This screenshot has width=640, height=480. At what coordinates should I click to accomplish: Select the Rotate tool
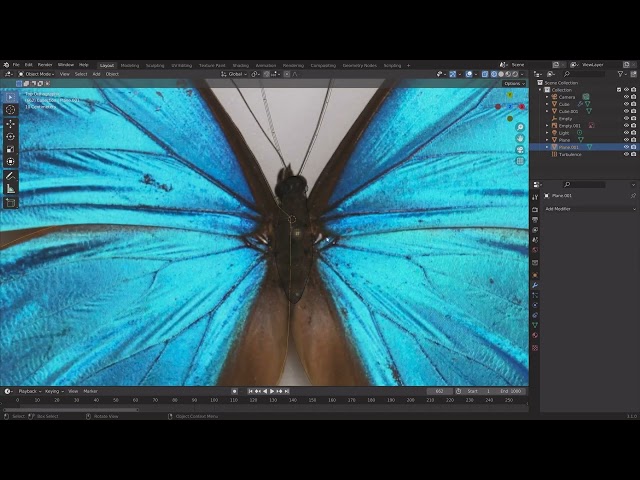[x=11, y=136]
